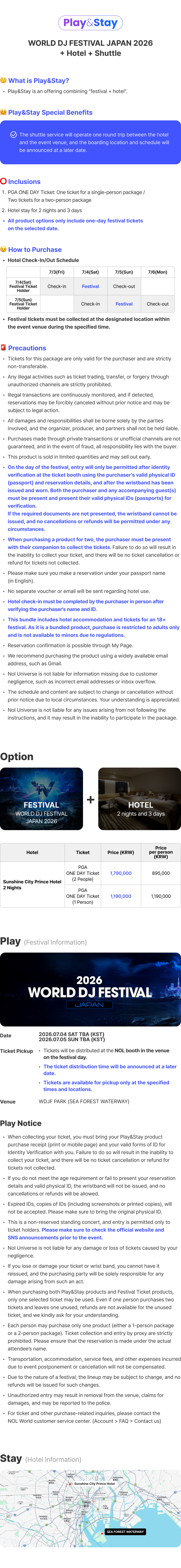Viewport: 181px width, 1568px height.
Task: Click the 'Sunshine City Prince Hotel 2 Nights' table cell
Action: [x=32, y=884]
